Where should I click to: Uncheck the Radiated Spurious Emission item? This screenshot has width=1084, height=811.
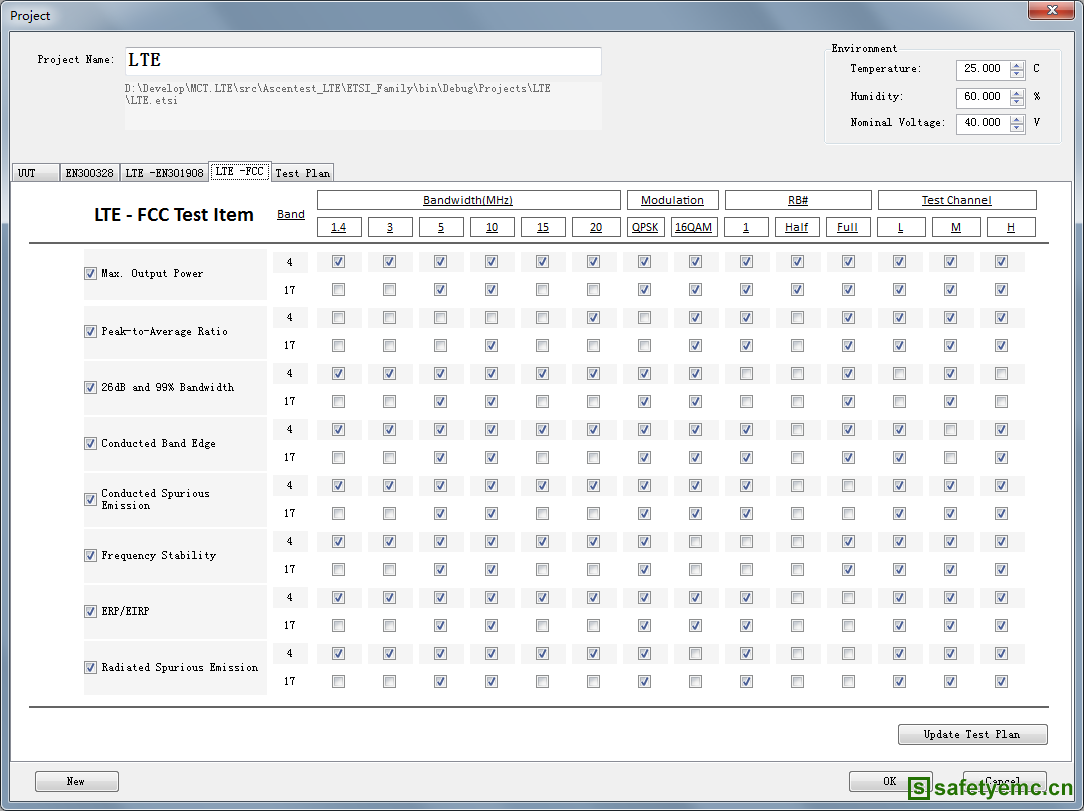(x=91, y=668)
